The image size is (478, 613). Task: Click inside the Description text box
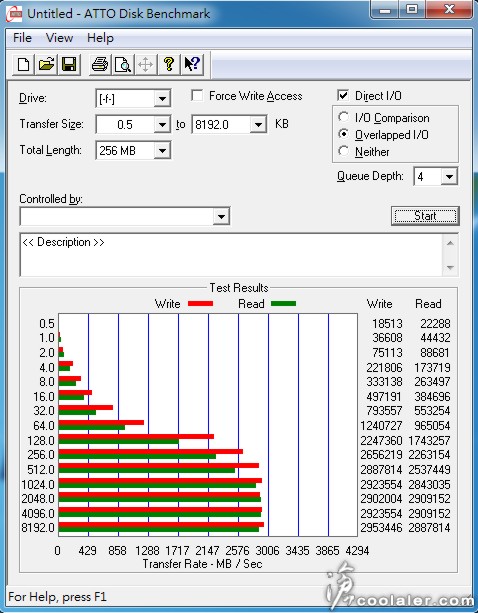click(231, 255)
